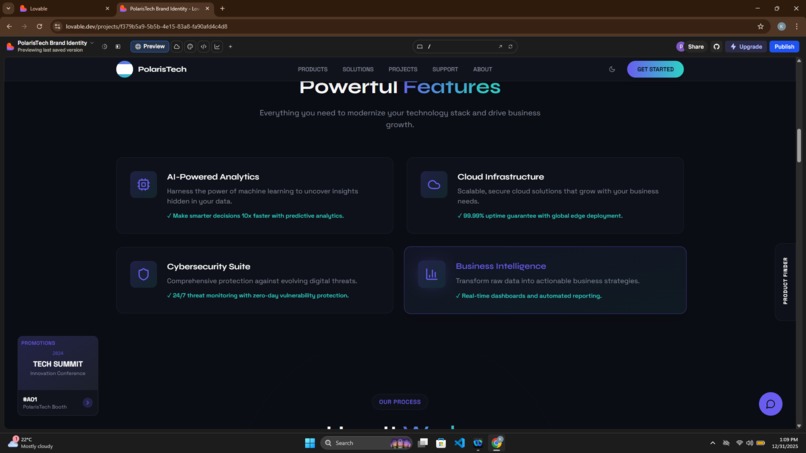Show hidden system tray icons
806x453 pixels.
click(x=712, y=443)
